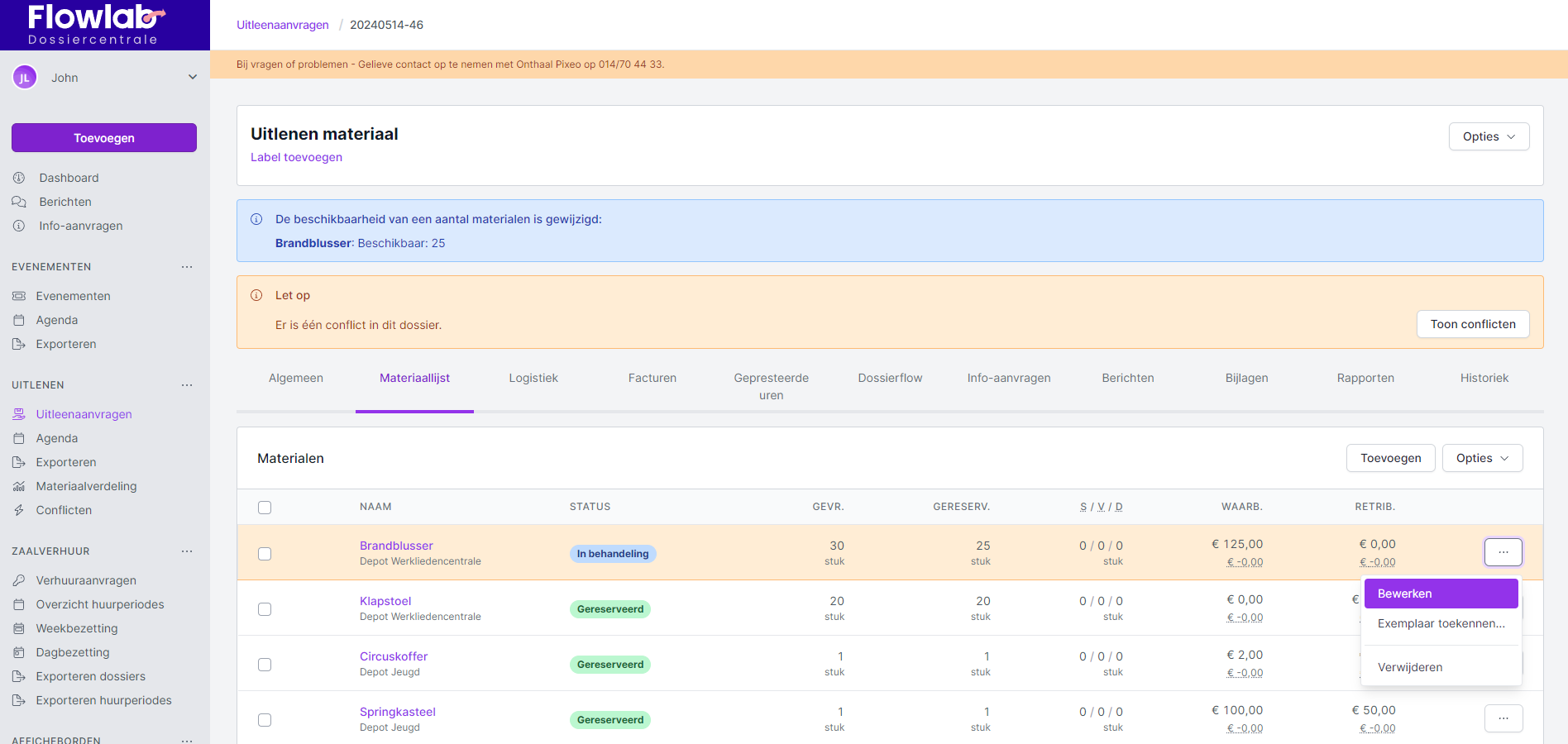The image size is (1568, 744).
Task: Choose Bewerken from the context menu
Action: 1440,594
